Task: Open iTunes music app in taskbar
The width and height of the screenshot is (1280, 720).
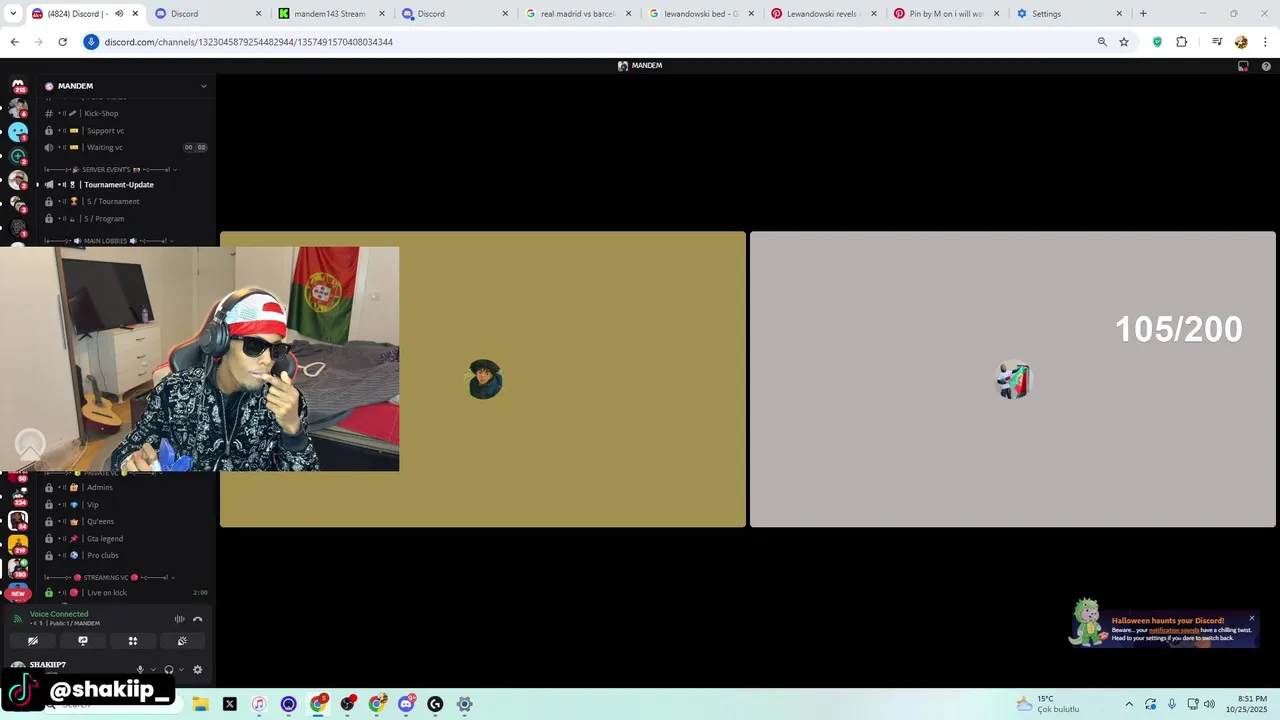Action: pyautogui.click(x=259, y=704)
